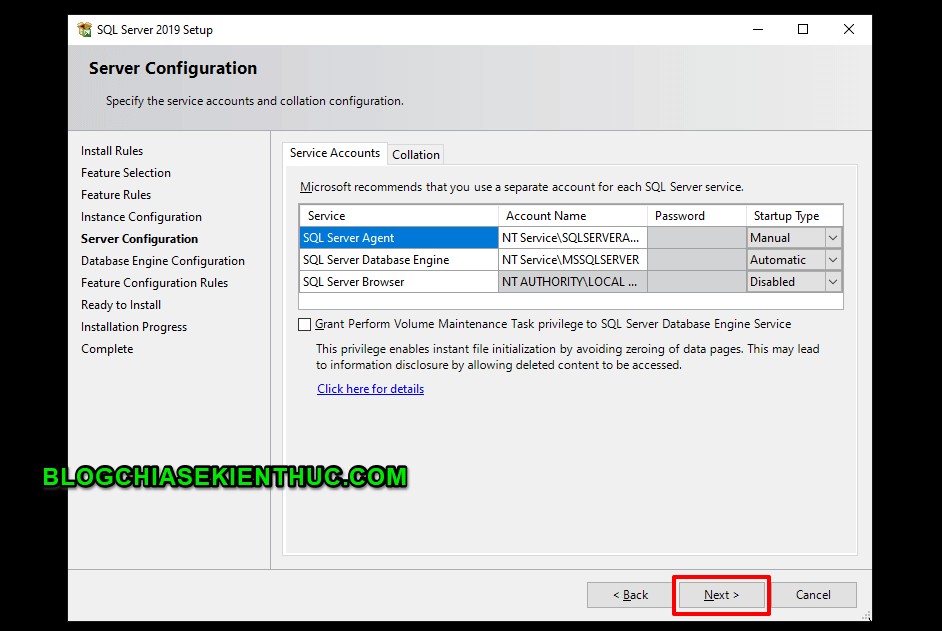Click the Cancel button

click(x=815, y=594)
